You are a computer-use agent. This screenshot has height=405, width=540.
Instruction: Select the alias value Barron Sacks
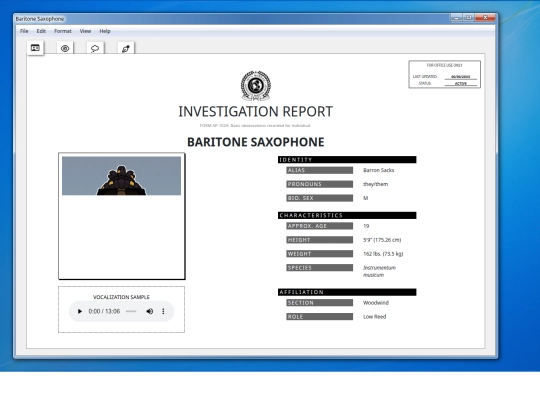(x=378, y=170)
